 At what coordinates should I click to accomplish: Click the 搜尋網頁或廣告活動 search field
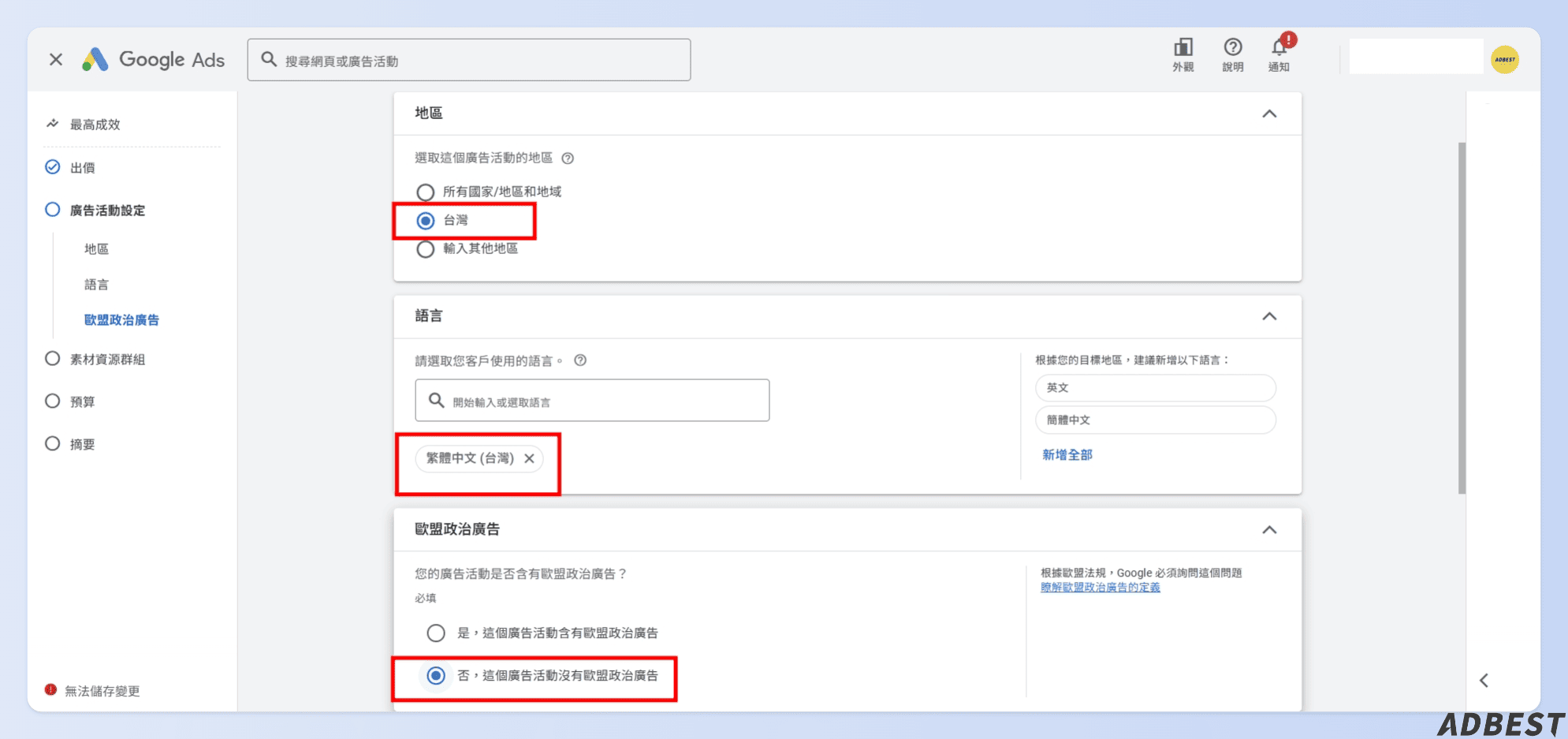(469, 60)
